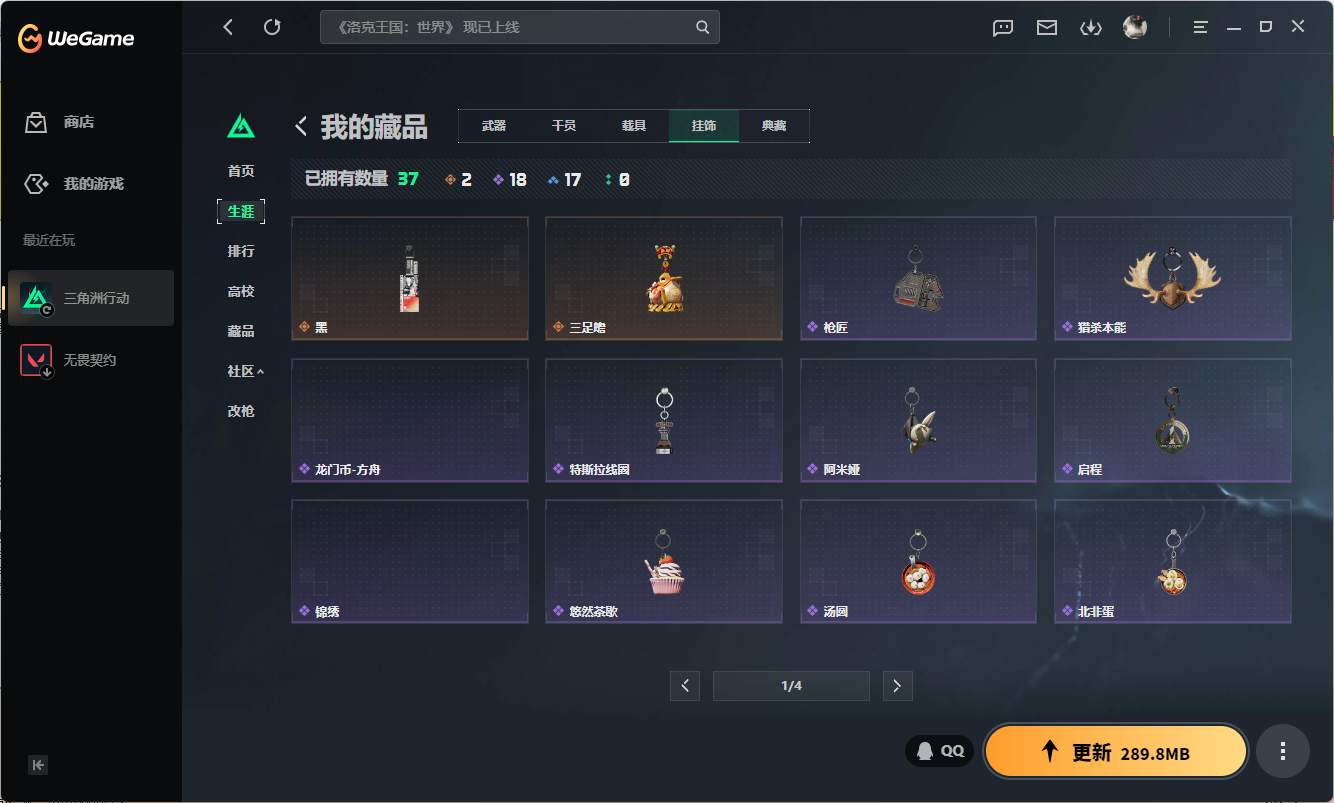1334x803 pixels.
Task: Open the 三足蟾 charm thumbnail
Action: tap(664, 279)
